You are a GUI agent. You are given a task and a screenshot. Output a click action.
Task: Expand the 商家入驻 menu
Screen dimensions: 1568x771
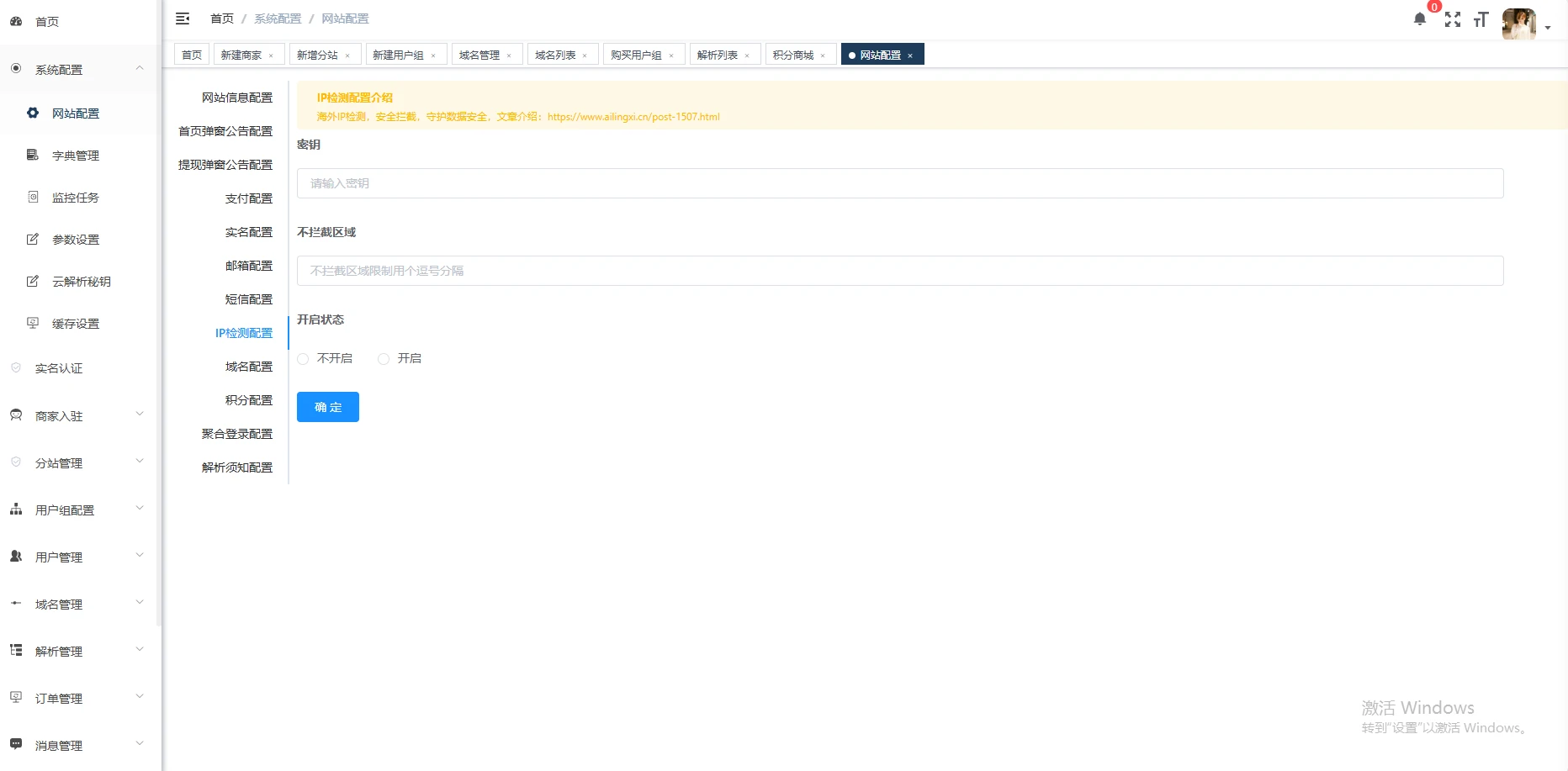coord(76,415)
